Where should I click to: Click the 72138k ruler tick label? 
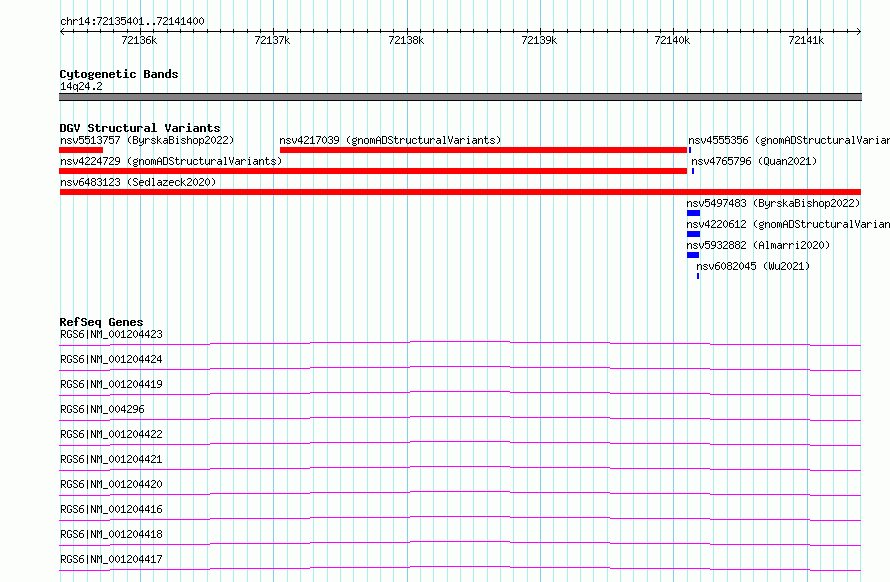[x=406, y=40]
